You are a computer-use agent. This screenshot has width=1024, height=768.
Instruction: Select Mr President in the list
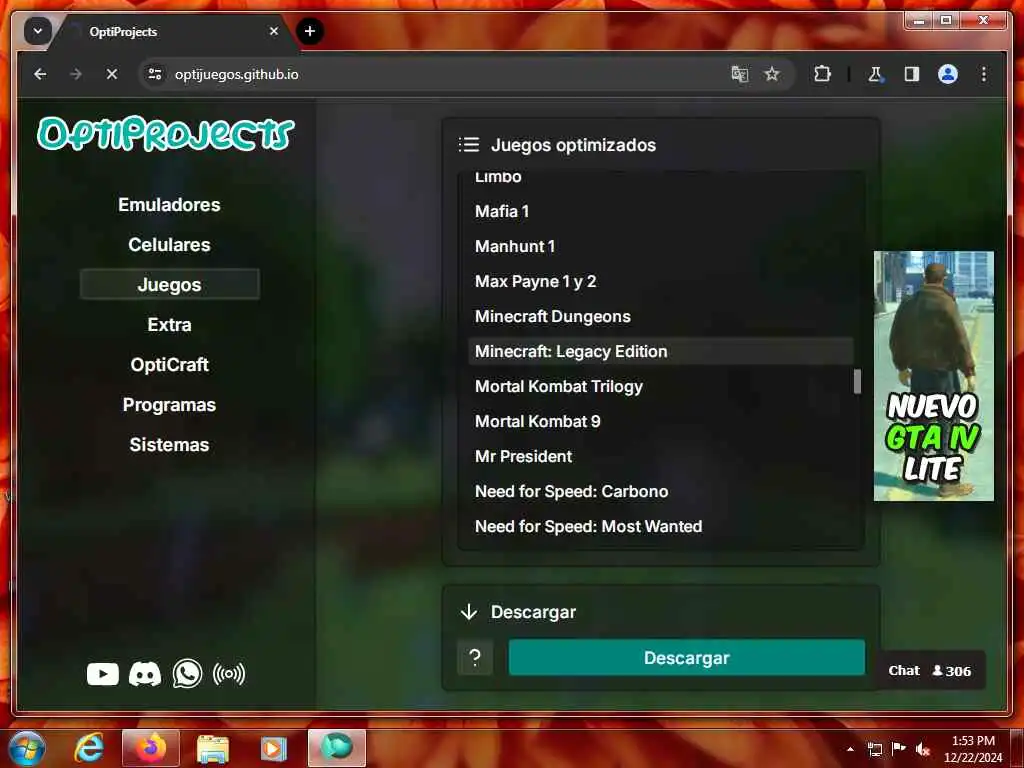pyautogui.click(x=660, y=456)
